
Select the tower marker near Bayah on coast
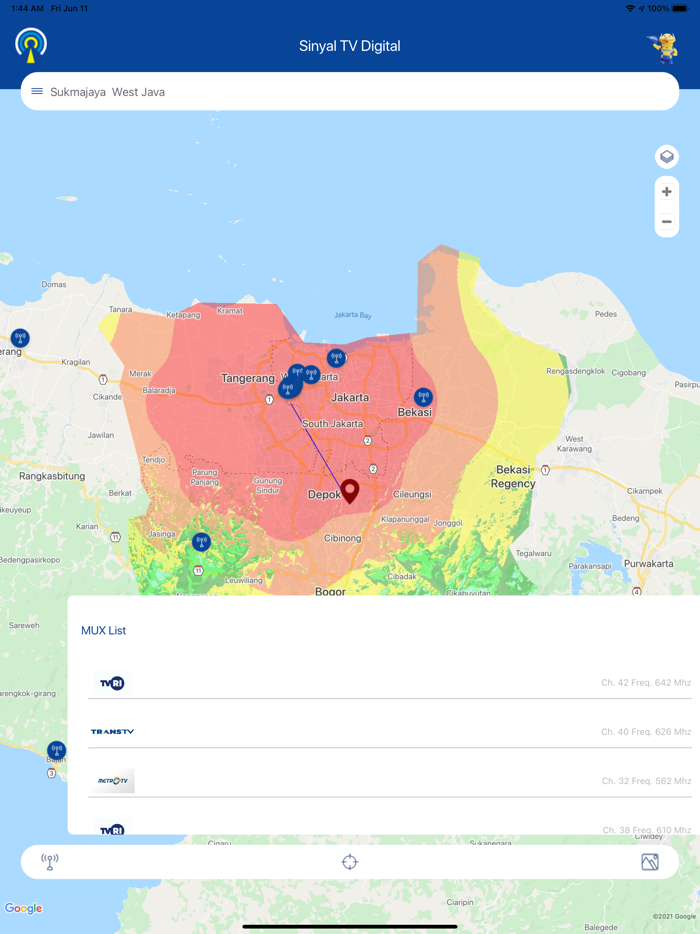click(57, 750)
